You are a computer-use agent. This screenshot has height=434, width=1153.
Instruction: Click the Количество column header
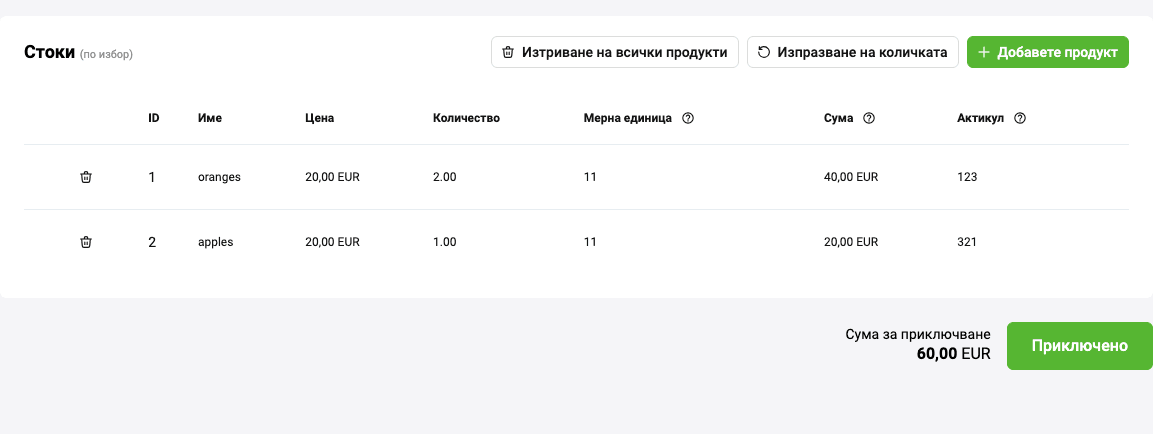click(x=466, y=118)
